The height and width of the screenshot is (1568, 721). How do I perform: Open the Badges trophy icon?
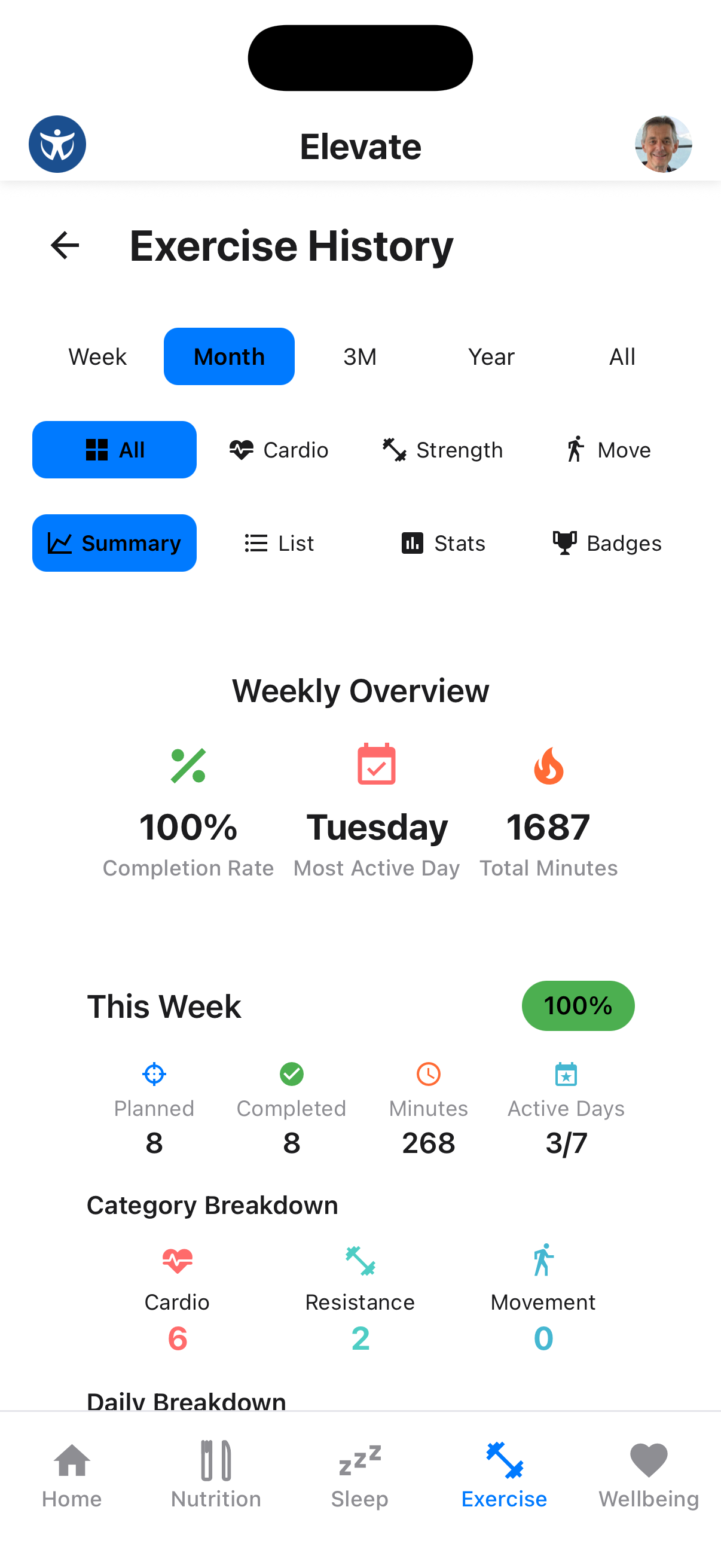565,542
